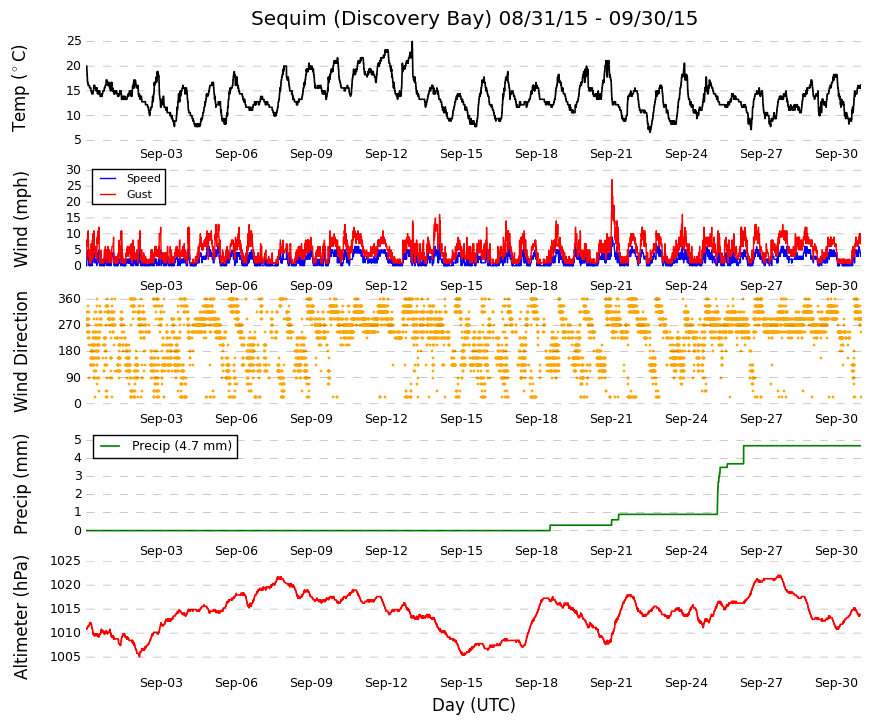Click the 360 tick on Wind Direction axis
Image resolution: width=871 pixels, height=725 pixels.
coord(70,299)
